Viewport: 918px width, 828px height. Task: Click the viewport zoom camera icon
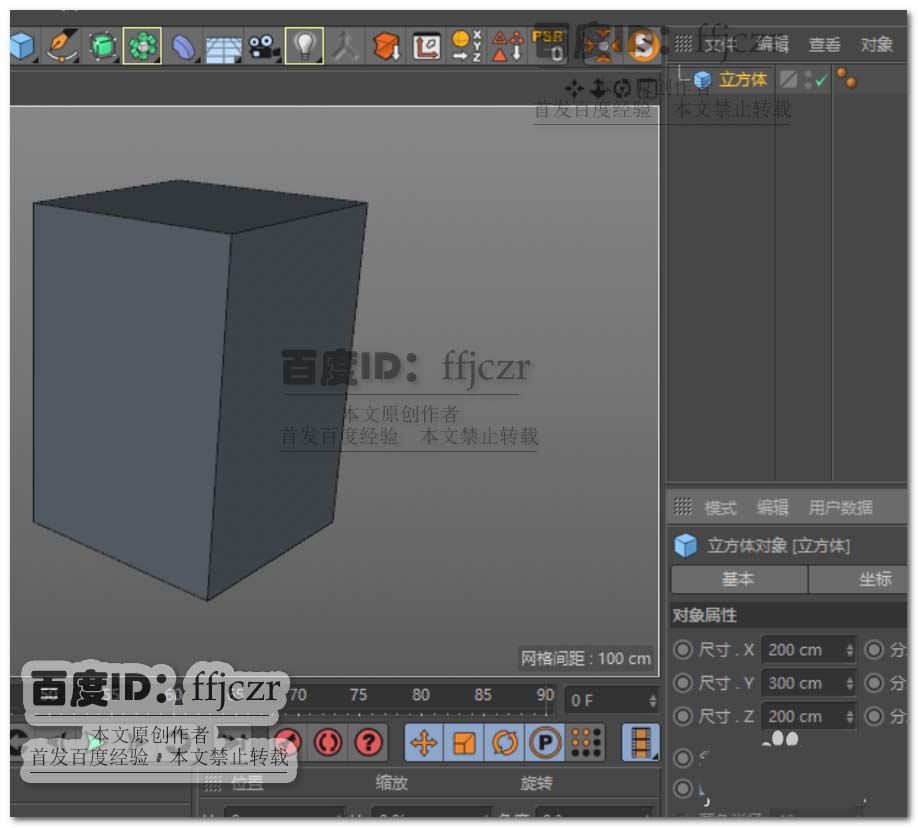[x=598, y=88]
